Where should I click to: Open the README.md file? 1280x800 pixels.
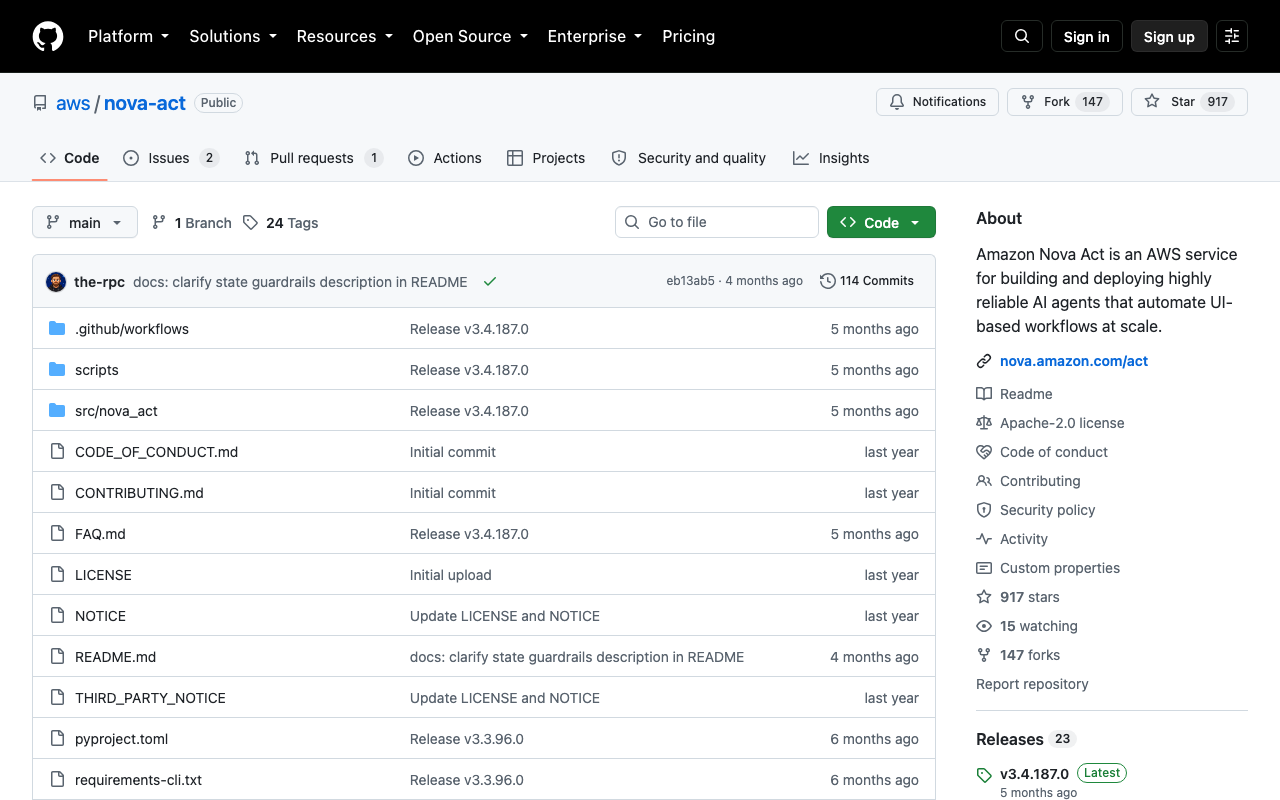click(116, 657)
